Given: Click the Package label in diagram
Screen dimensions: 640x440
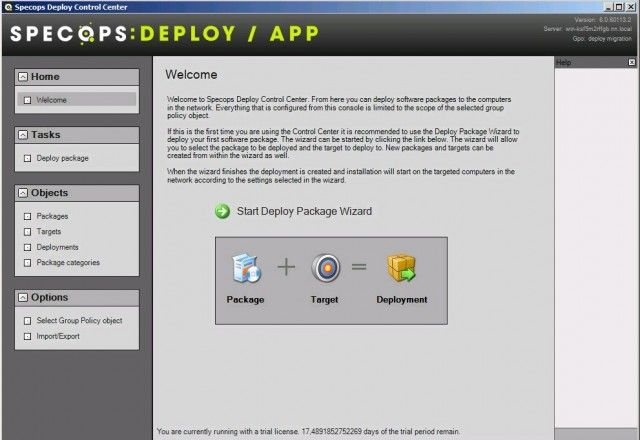Looking at the screenshot, I should (245, 300).
